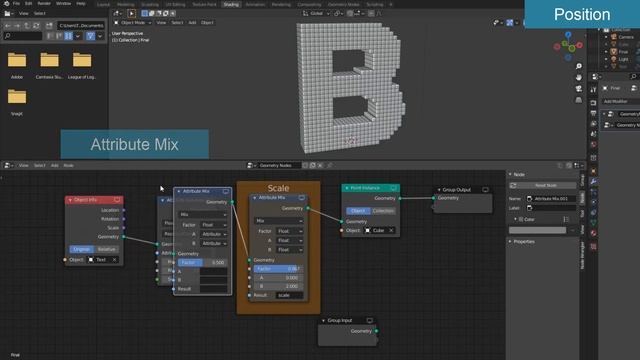Open the Edit menu
This screenshot has height=360, width=640.
[x=29, y=3]
